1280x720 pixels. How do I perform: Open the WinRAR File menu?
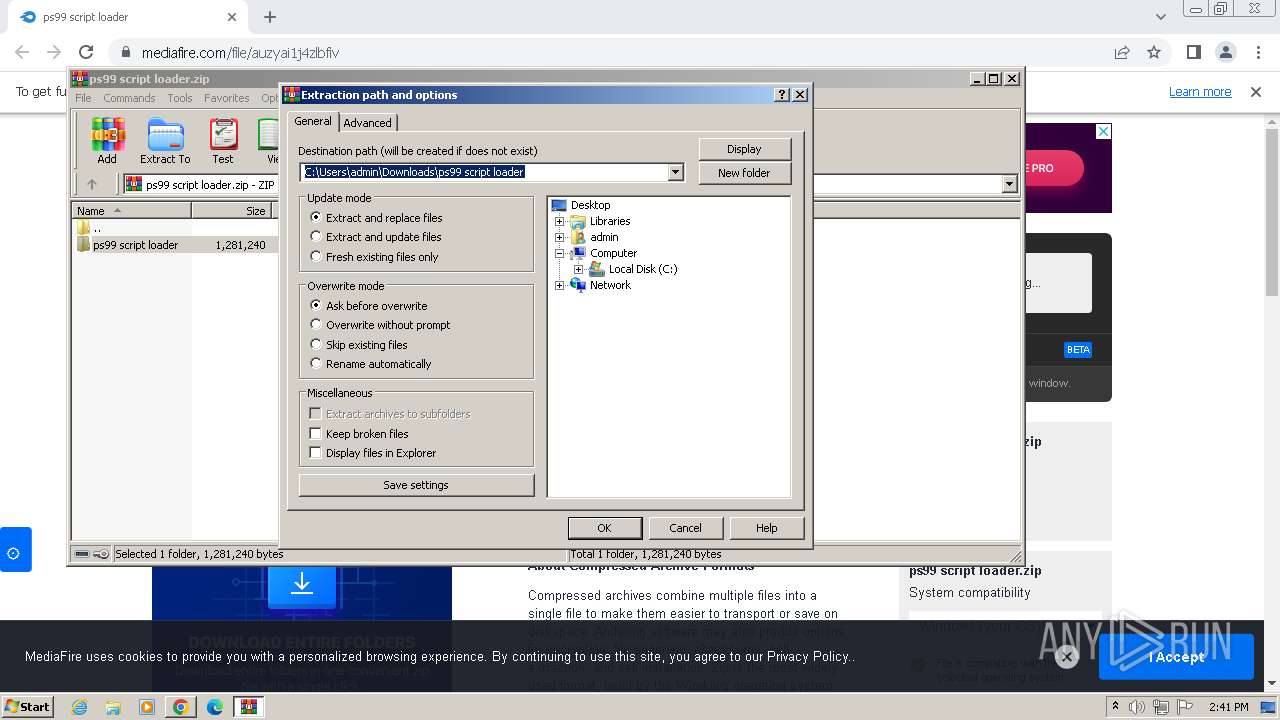tap(83, 98)
